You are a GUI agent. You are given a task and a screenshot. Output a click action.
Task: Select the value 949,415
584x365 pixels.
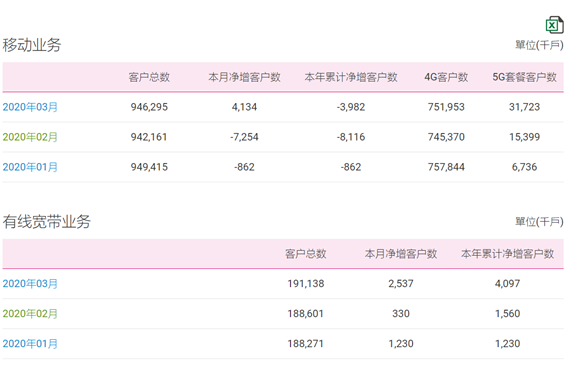(149, 167)
